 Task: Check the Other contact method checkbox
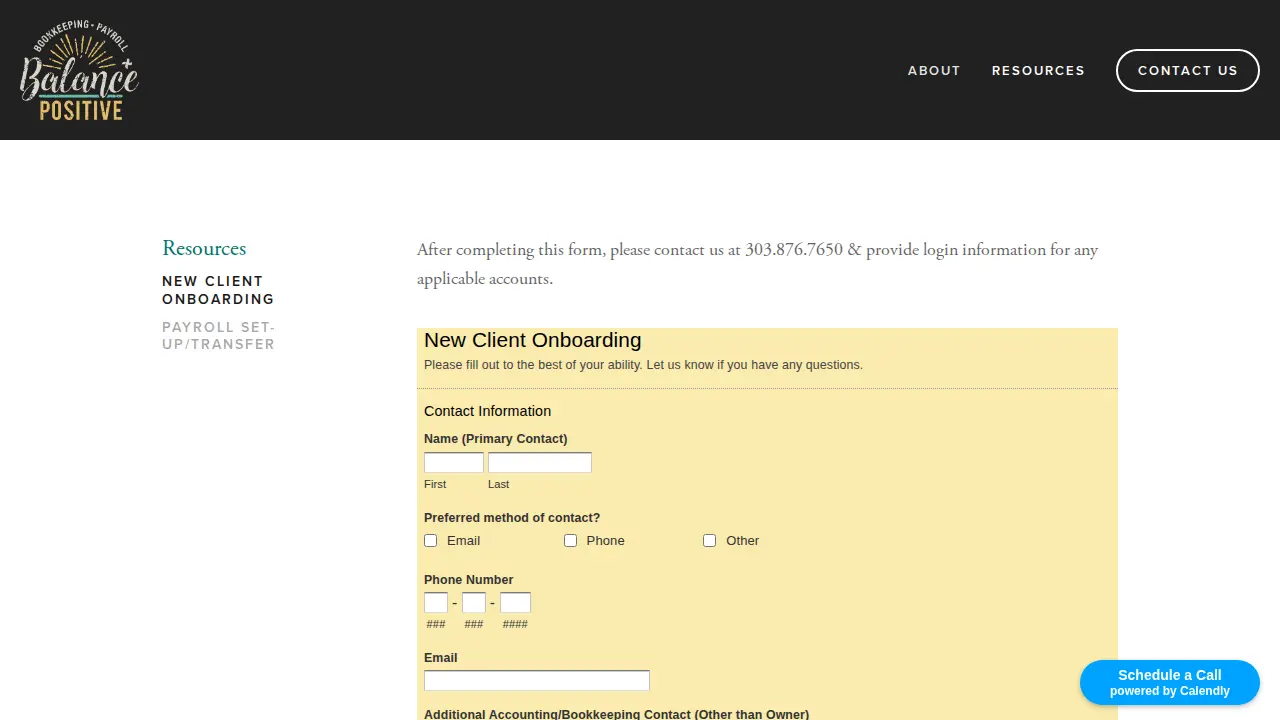click(x=710, y=540)
